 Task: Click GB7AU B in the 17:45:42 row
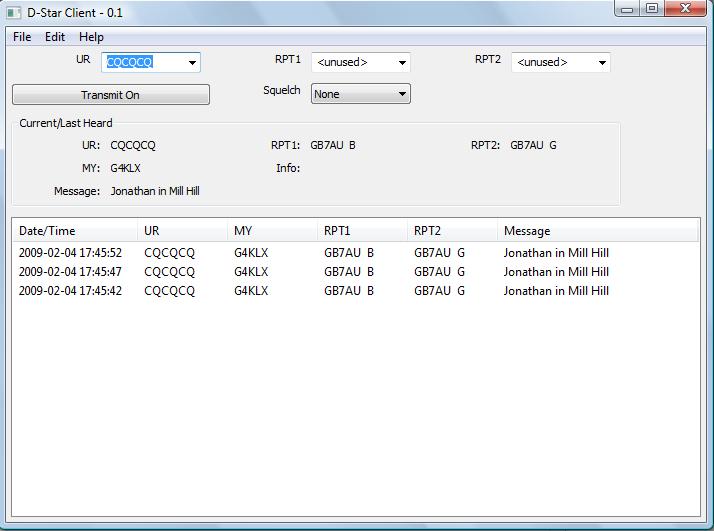(349, 291)
